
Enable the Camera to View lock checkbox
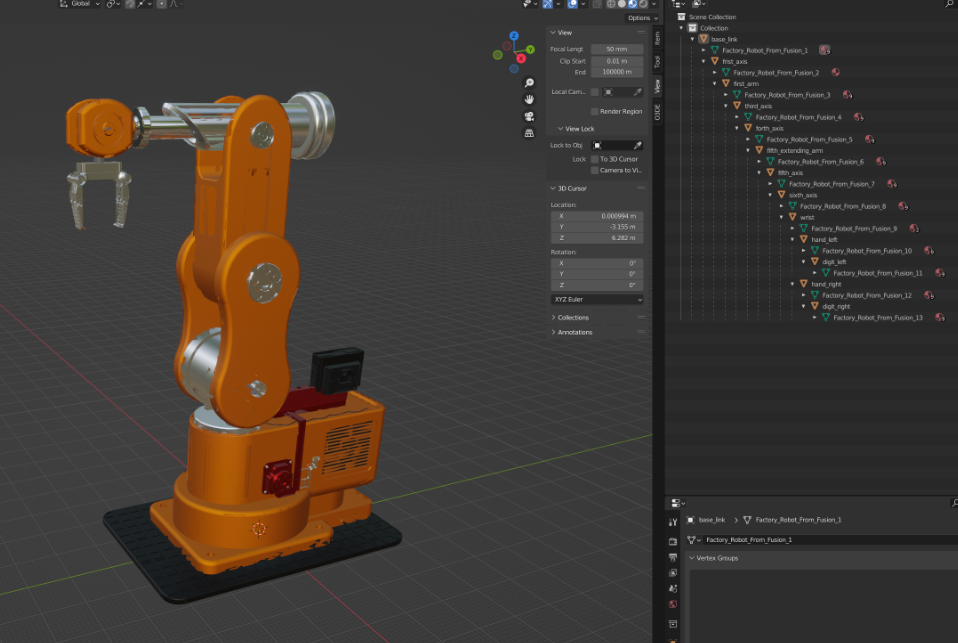click(594, 170)
